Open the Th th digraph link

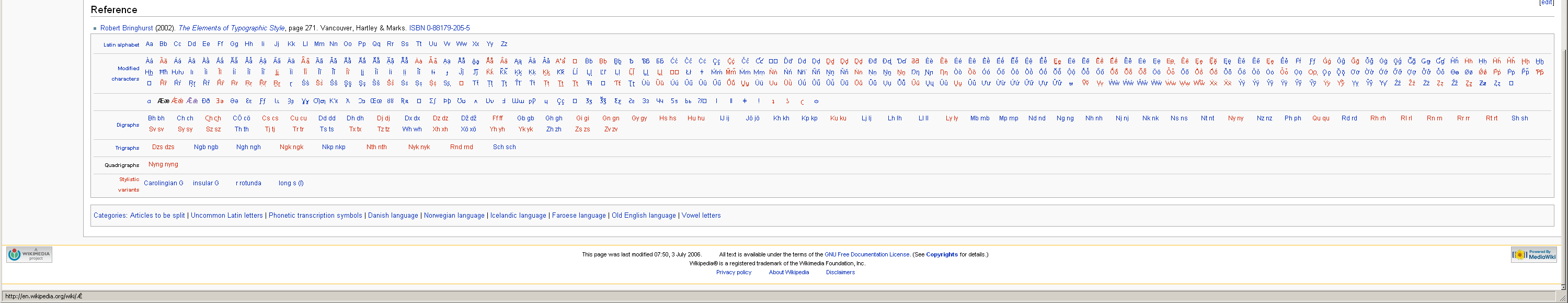pos(242,129)
